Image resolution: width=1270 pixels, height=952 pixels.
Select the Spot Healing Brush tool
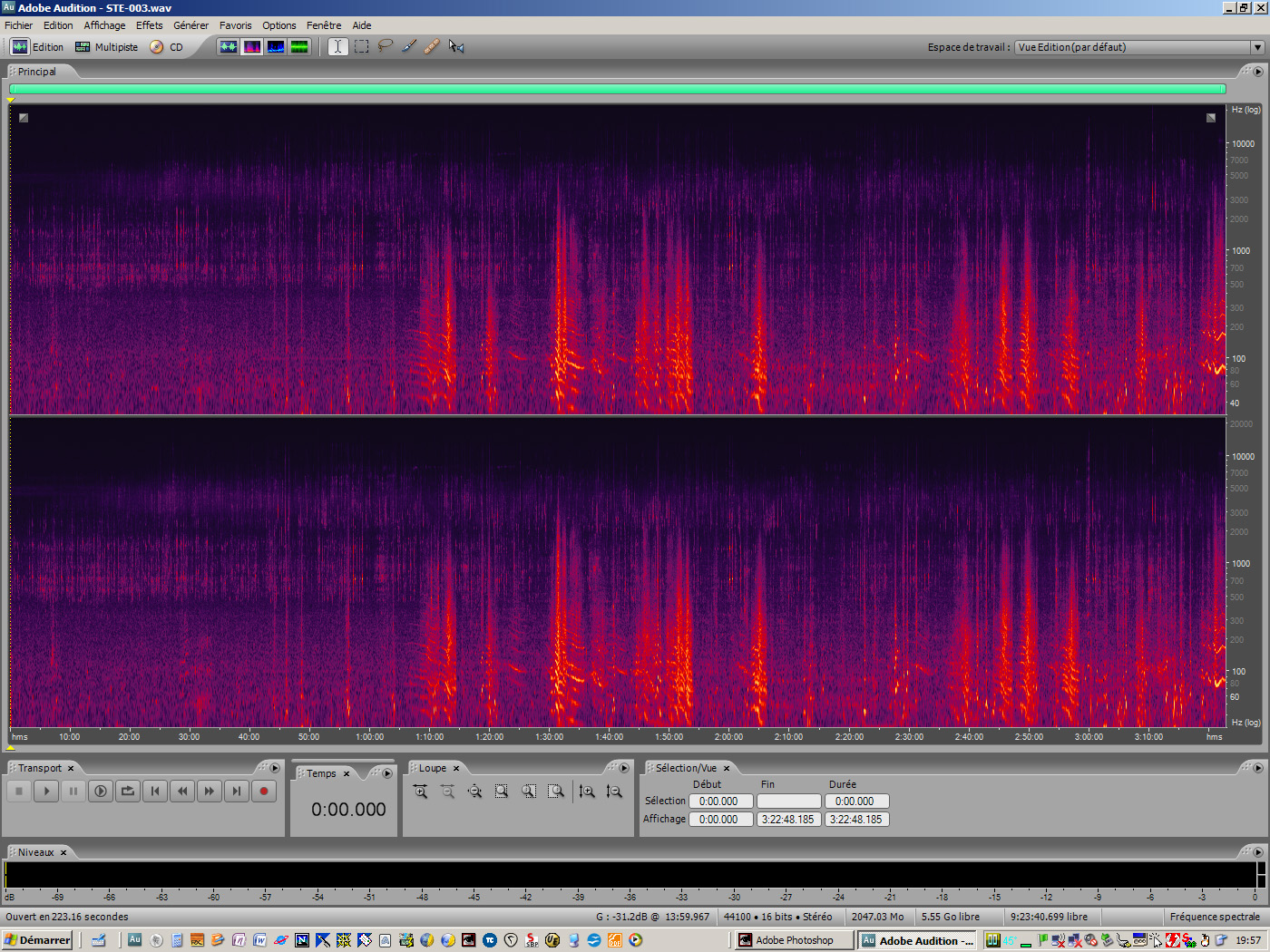tap(432, 46)
